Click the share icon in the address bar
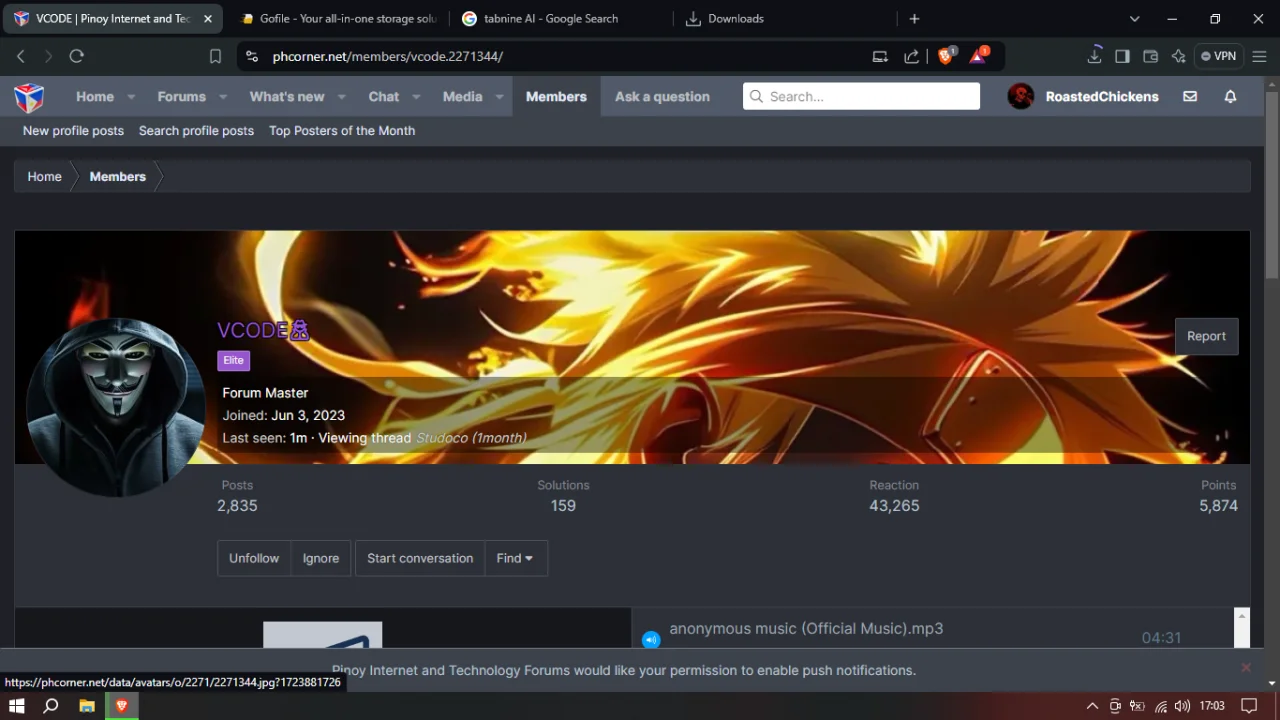The width and height of the screenshot is (1280, 720). (911, 57)
